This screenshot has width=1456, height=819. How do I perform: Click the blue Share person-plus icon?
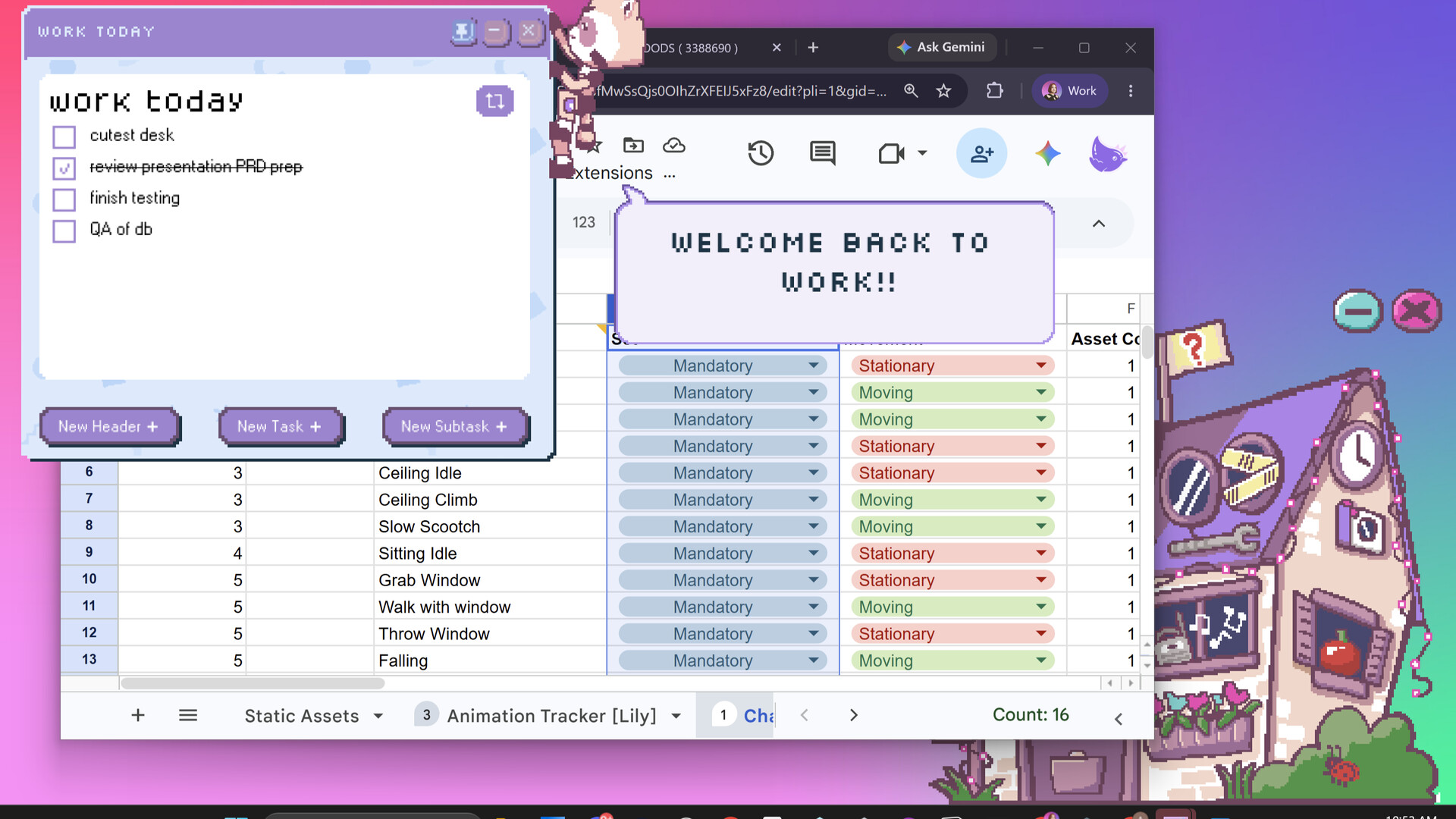point(981,153)
